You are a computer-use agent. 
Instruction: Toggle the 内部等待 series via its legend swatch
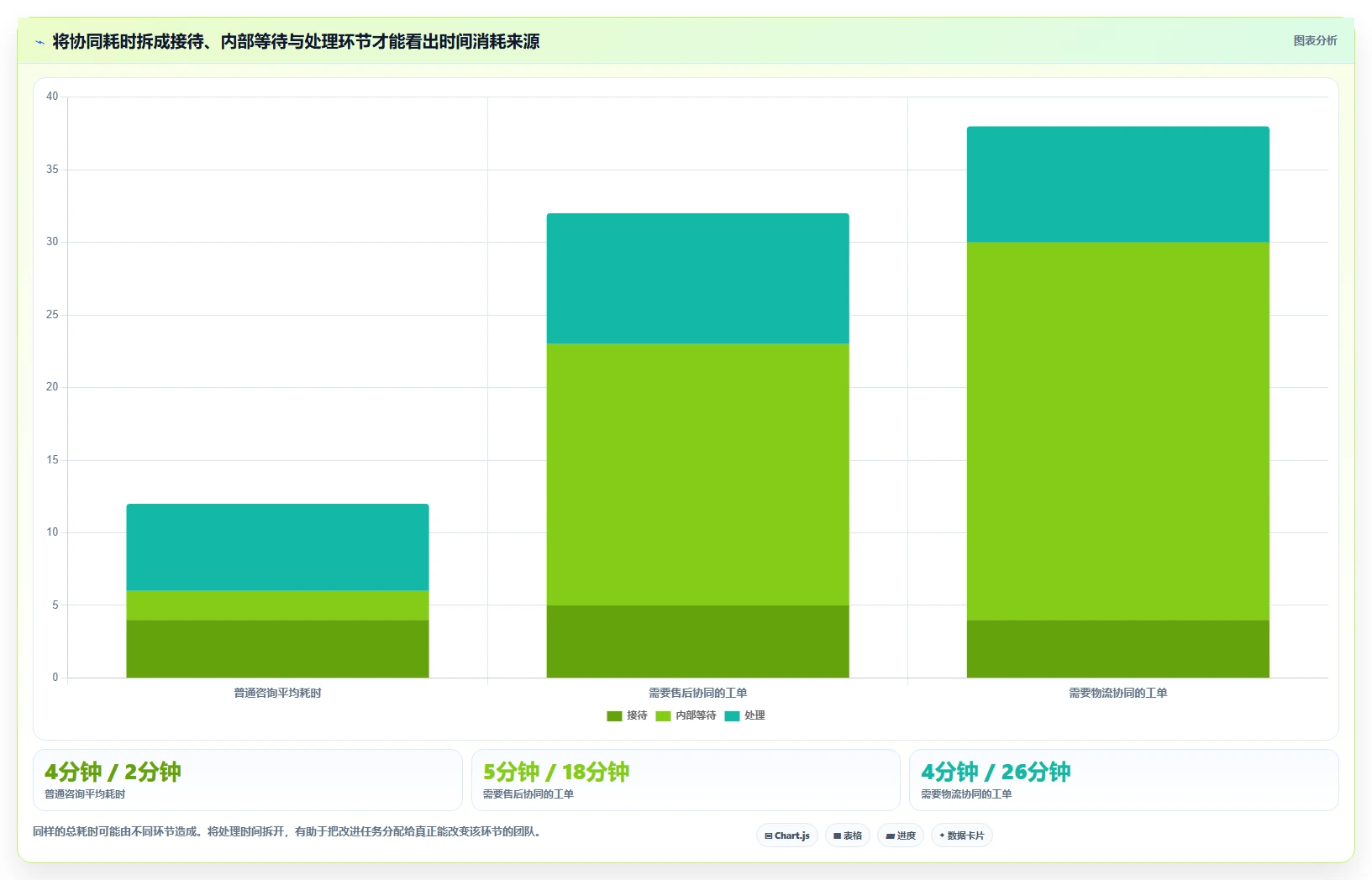pyautogui.click(x=663, y=716)
